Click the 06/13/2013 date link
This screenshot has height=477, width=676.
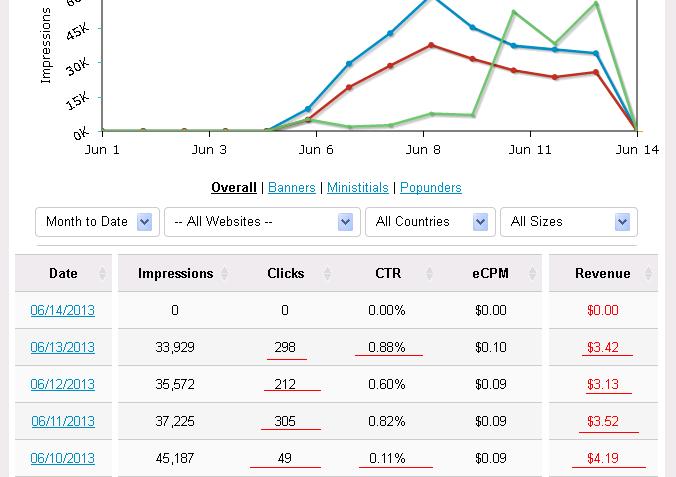62,347
